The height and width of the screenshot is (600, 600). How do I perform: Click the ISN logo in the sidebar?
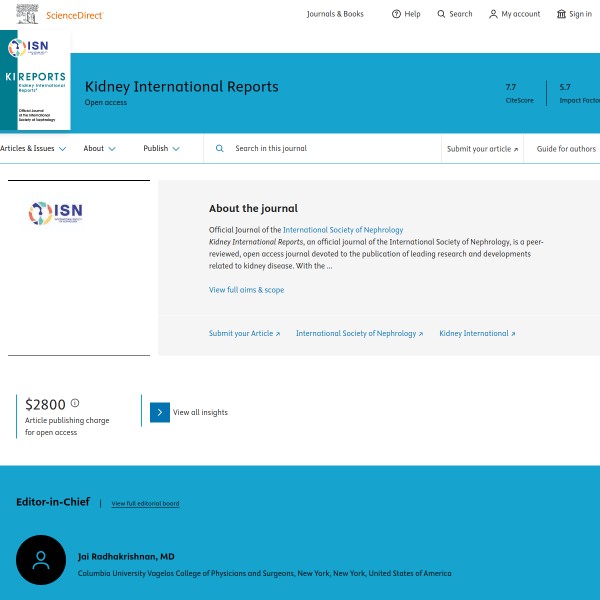pos(56,212)
